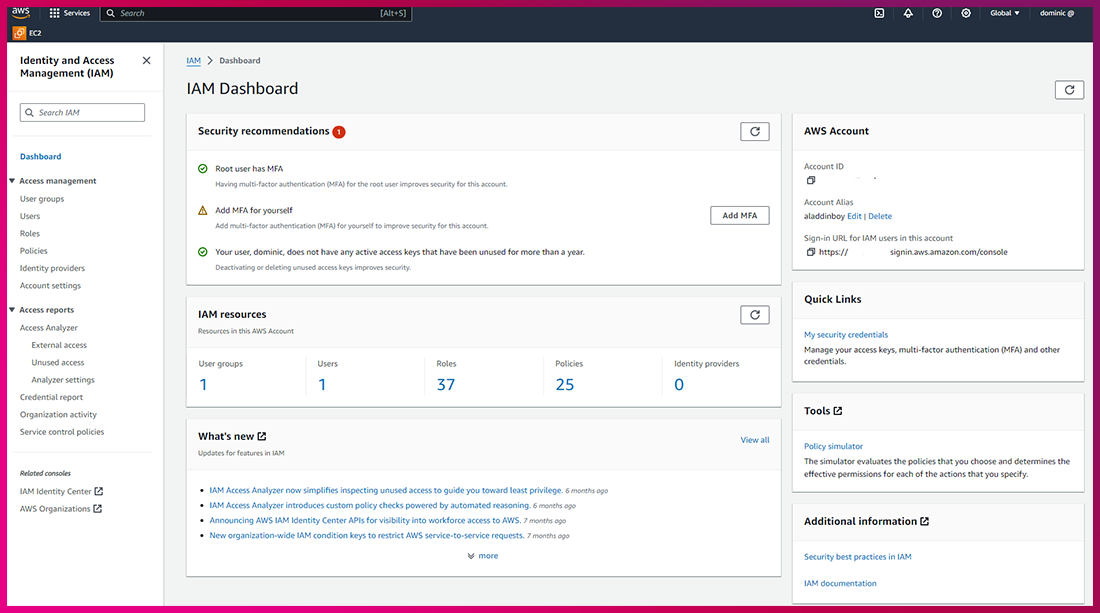This screenshot has height=613, width=1100.
Task: Open Policies in the sidebar
Action: click(x=34, y=251)
